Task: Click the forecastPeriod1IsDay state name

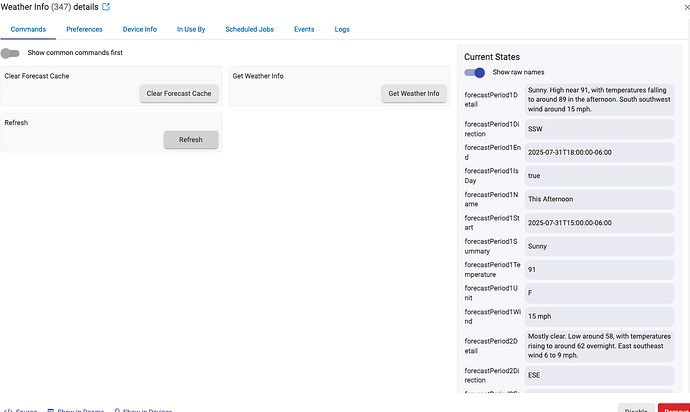Action: tap(492, 176)
